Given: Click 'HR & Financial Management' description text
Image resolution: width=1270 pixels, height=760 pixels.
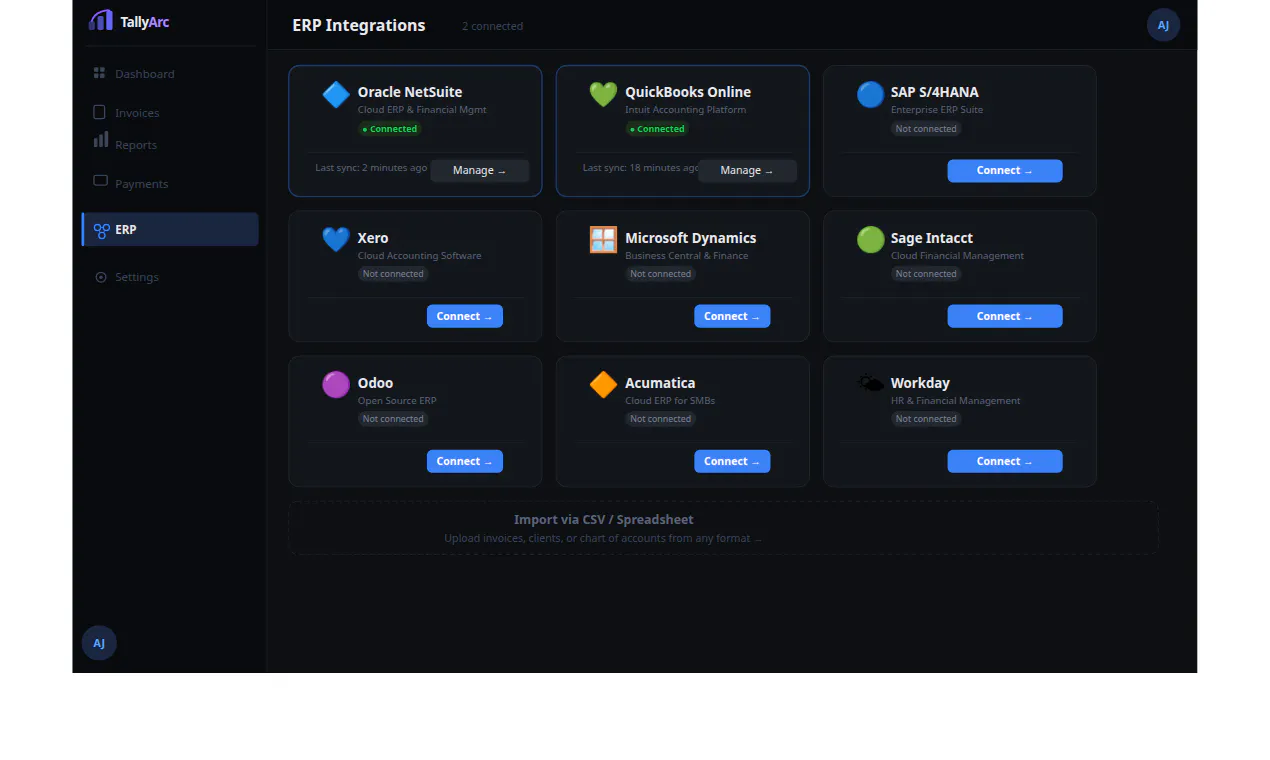Looking at the screenshot, I should 956,401.
